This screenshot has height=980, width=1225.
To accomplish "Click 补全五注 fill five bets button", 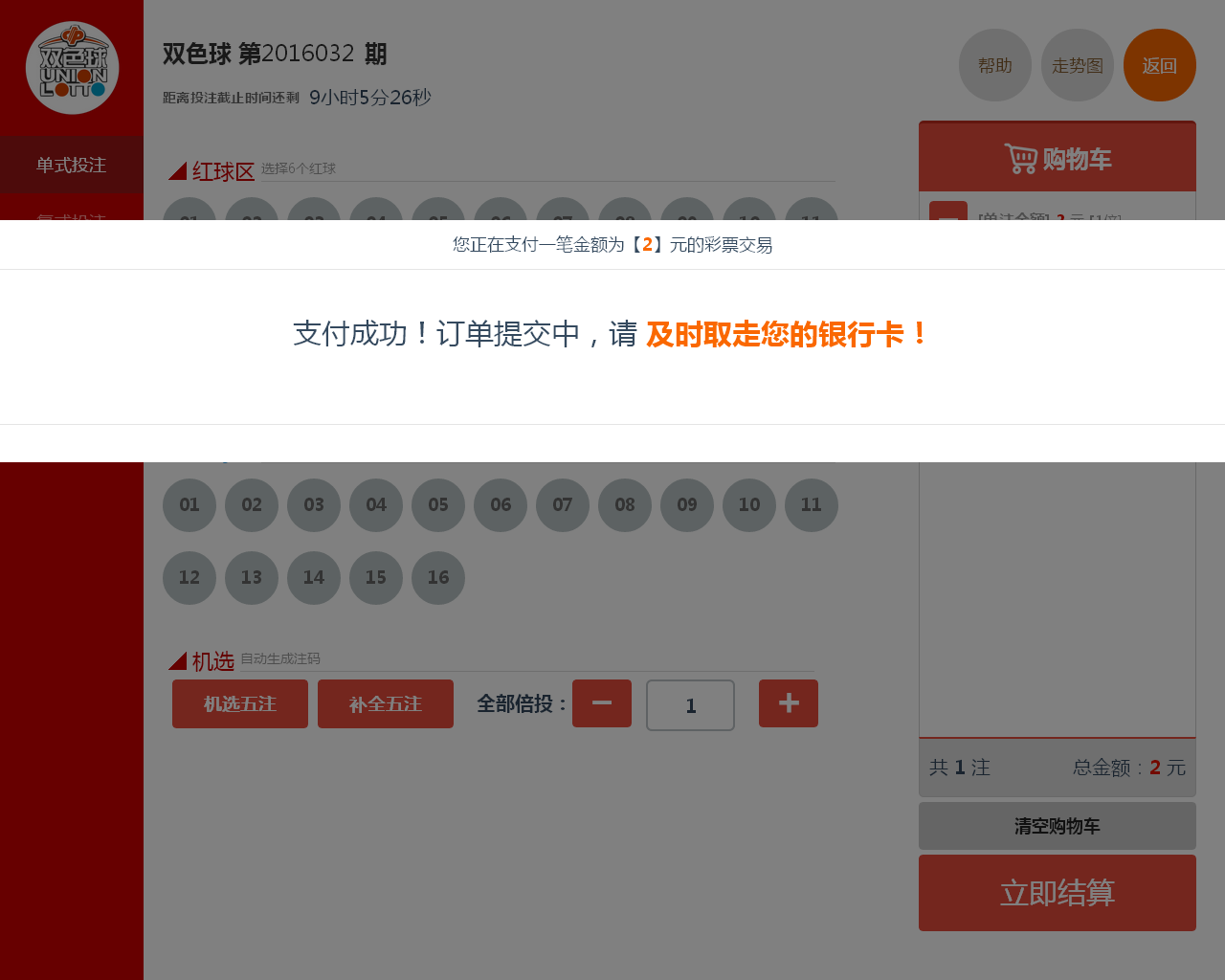I will point(386,703).
